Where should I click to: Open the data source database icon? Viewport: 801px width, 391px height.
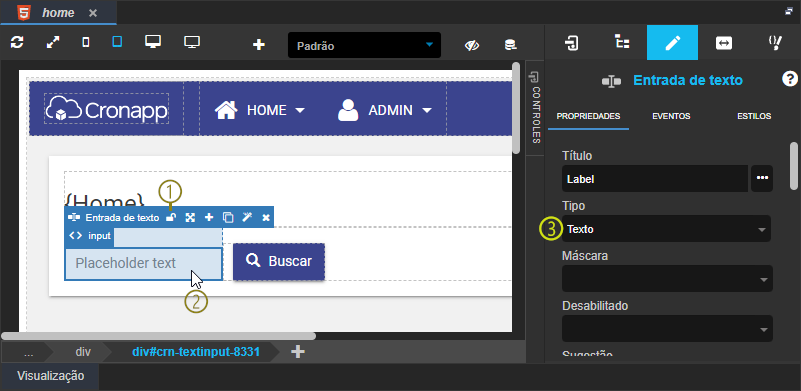[x=510, y=45]
